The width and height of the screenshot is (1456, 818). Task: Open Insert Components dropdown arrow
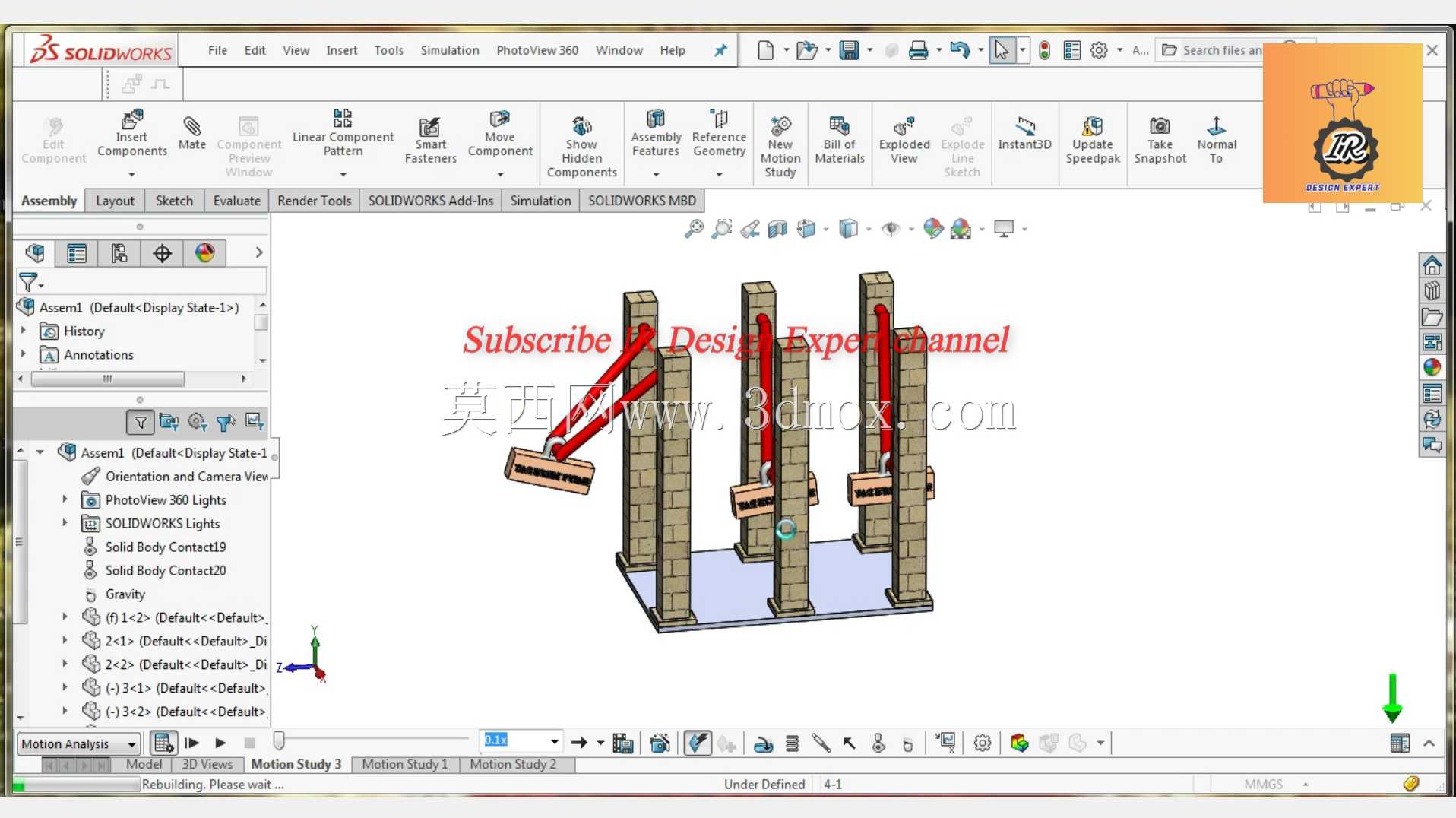coord(131,175)
